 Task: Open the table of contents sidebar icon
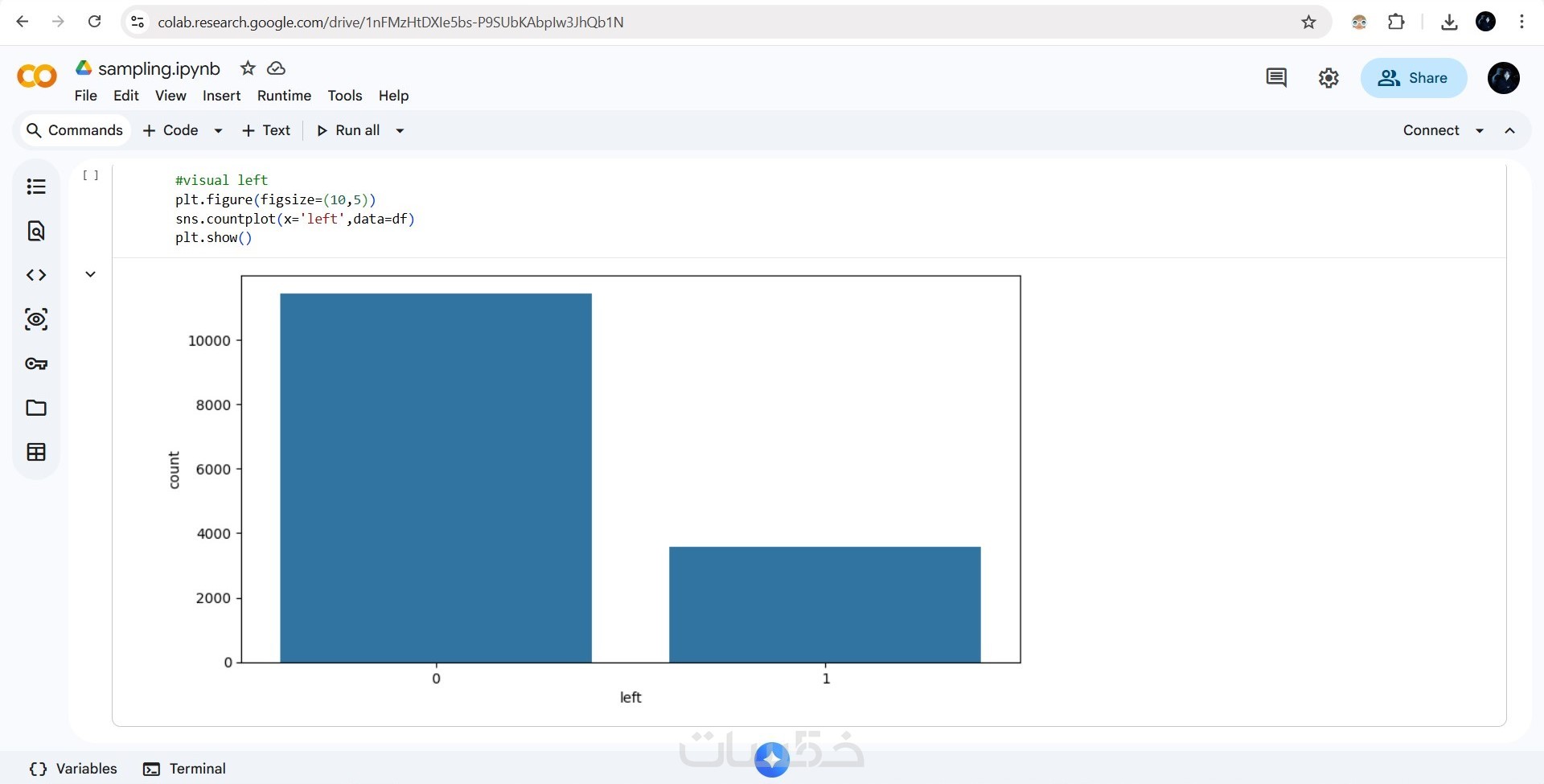point(36,187)
